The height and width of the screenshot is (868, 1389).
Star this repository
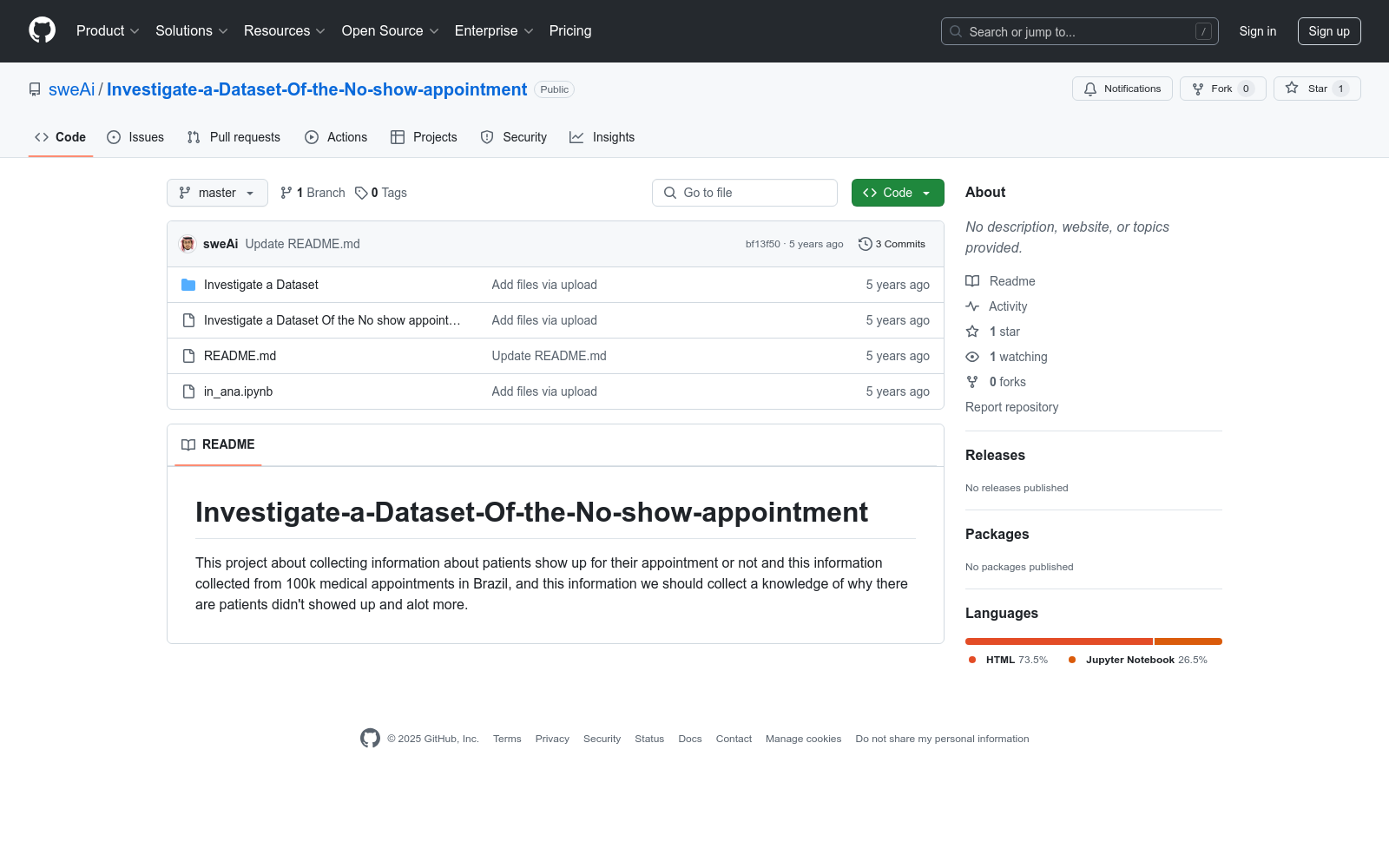coord(1317,89)
